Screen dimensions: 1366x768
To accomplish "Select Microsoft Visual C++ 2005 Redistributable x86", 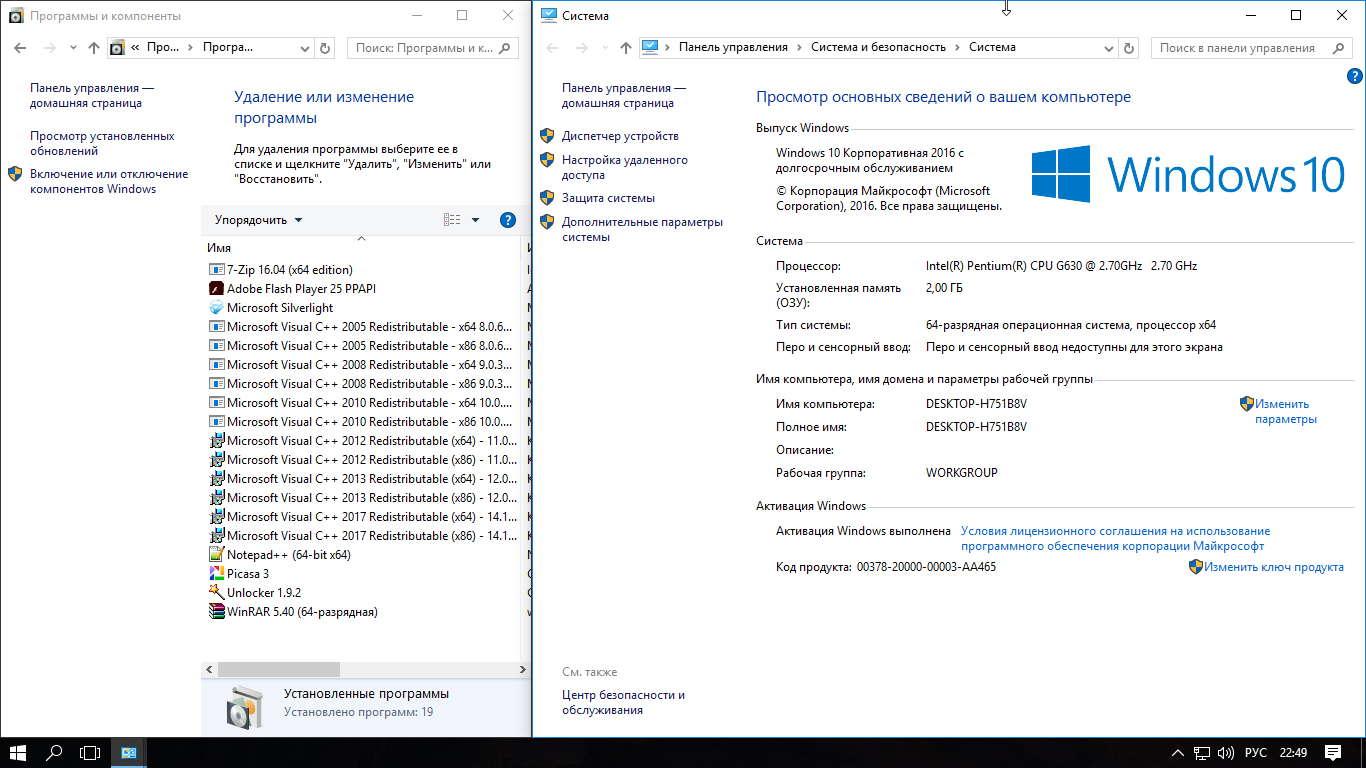I will pos(363,345).
